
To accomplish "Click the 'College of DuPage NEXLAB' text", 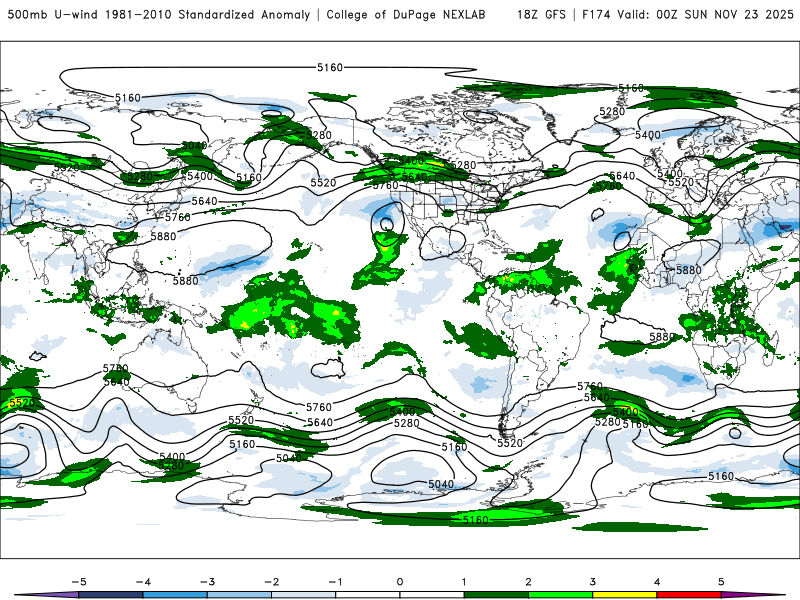I will 406,15.
